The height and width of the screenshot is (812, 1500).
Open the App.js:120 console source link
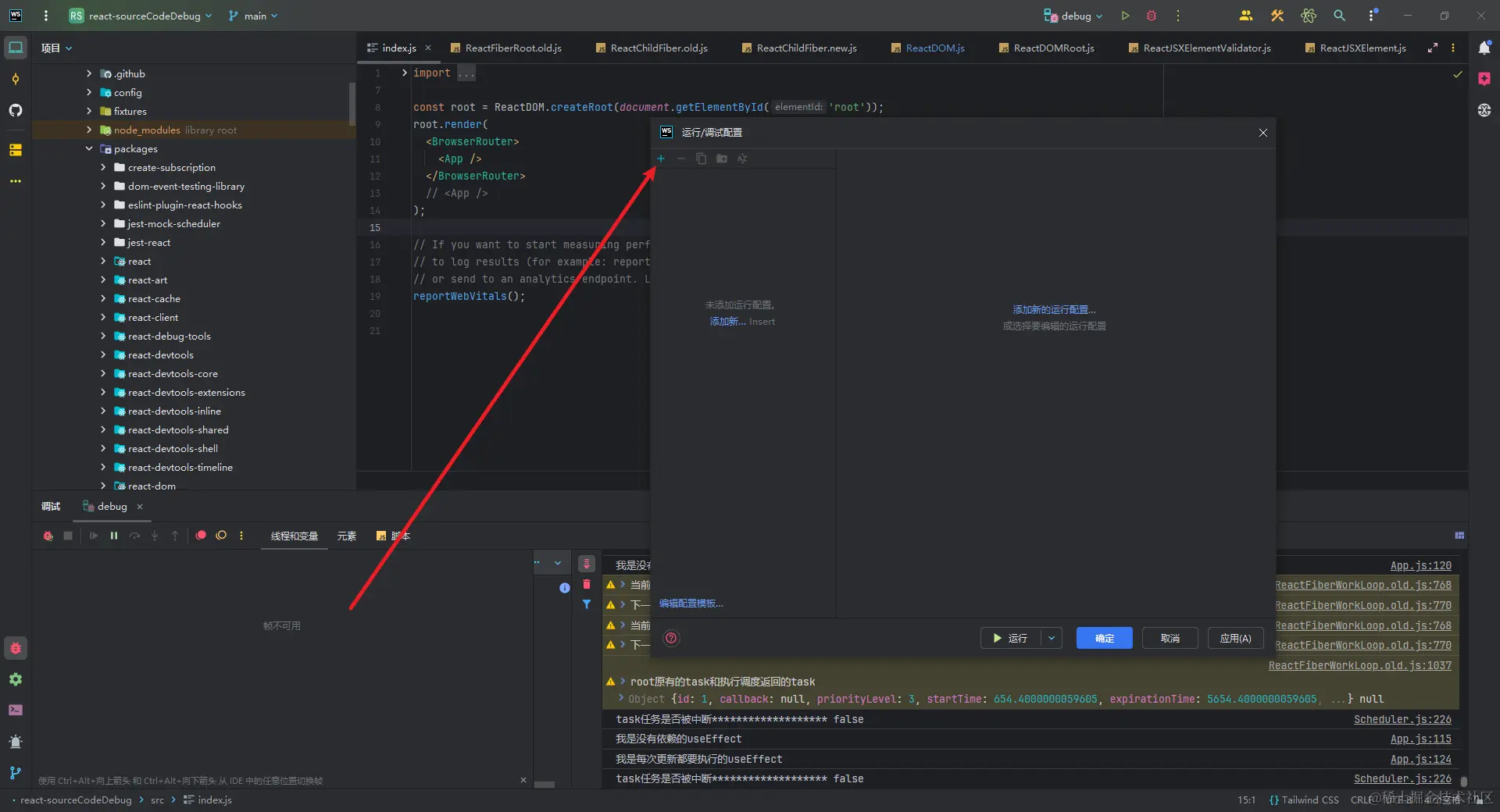point(1421,565)
